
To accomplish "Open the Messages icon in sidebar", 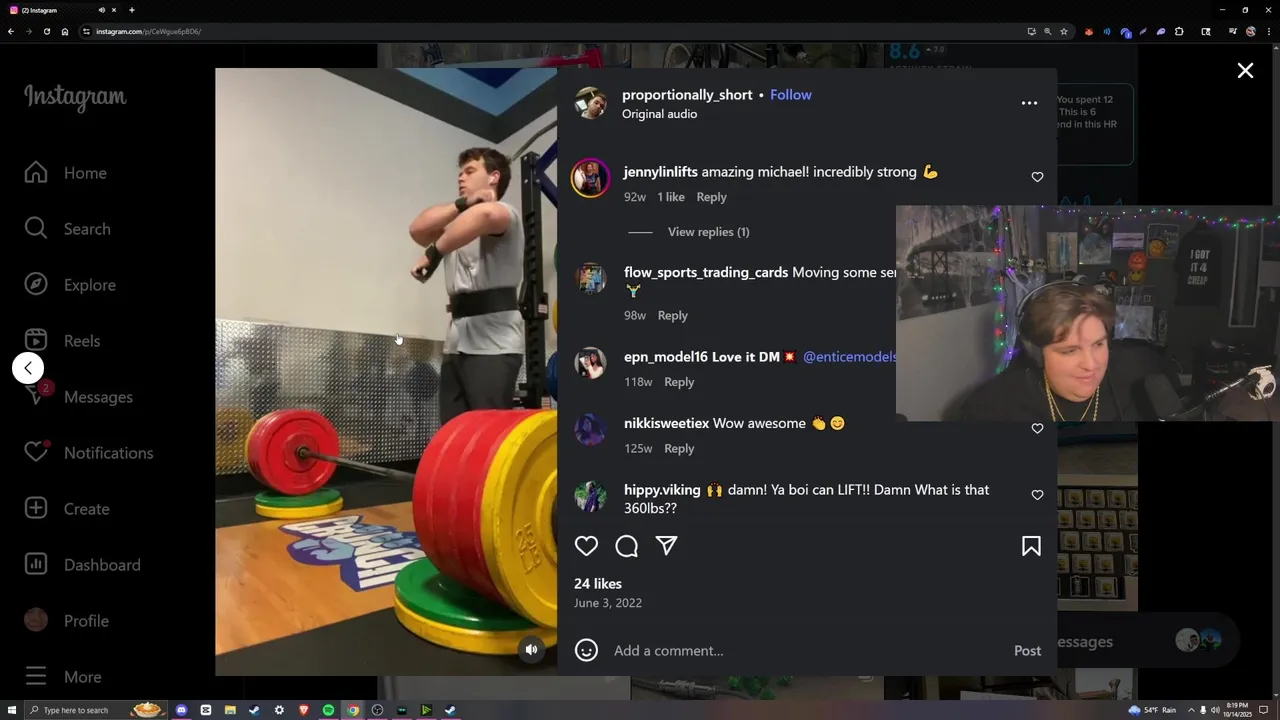I will coord(36,397).
